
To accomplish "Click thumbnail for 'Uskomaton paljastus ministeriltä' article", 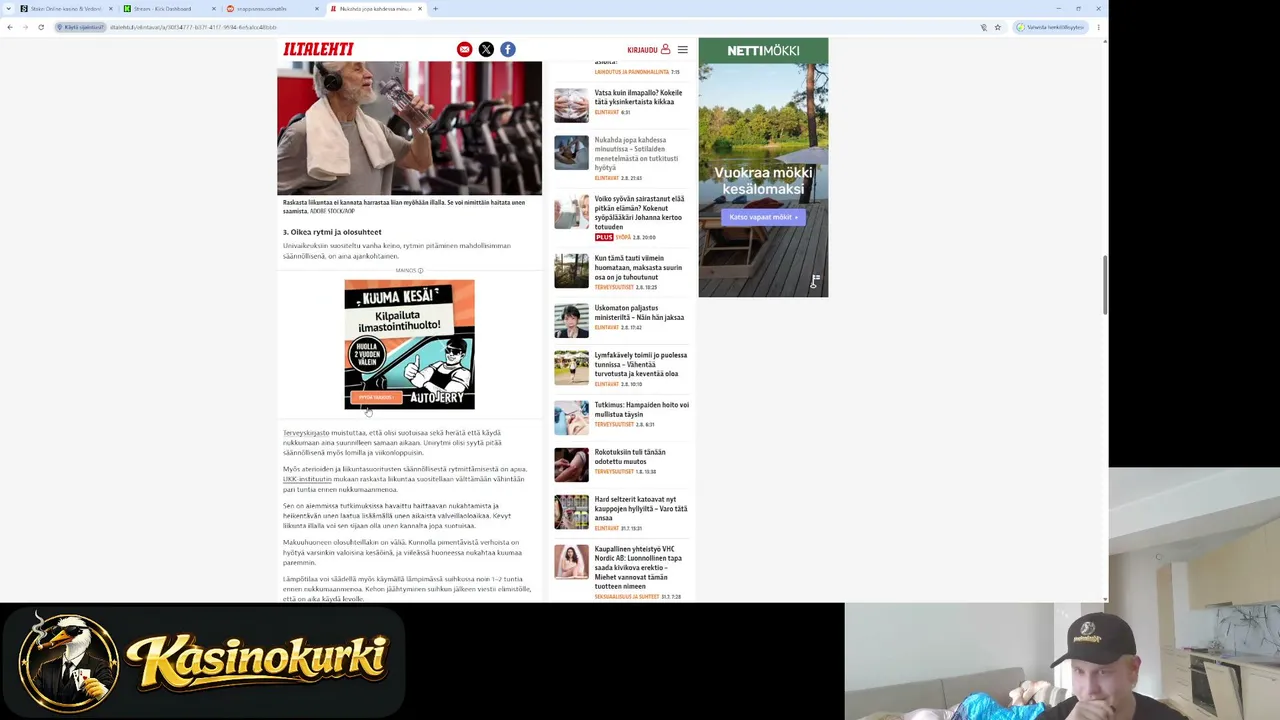I will [x=571, y=321].
